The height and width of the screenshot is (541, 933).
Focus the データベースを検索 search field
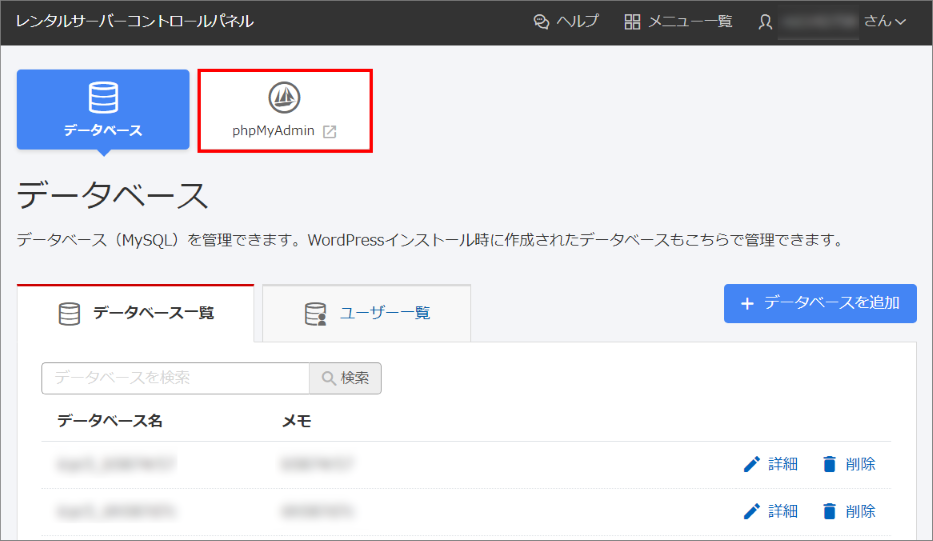tap(176, 378)
